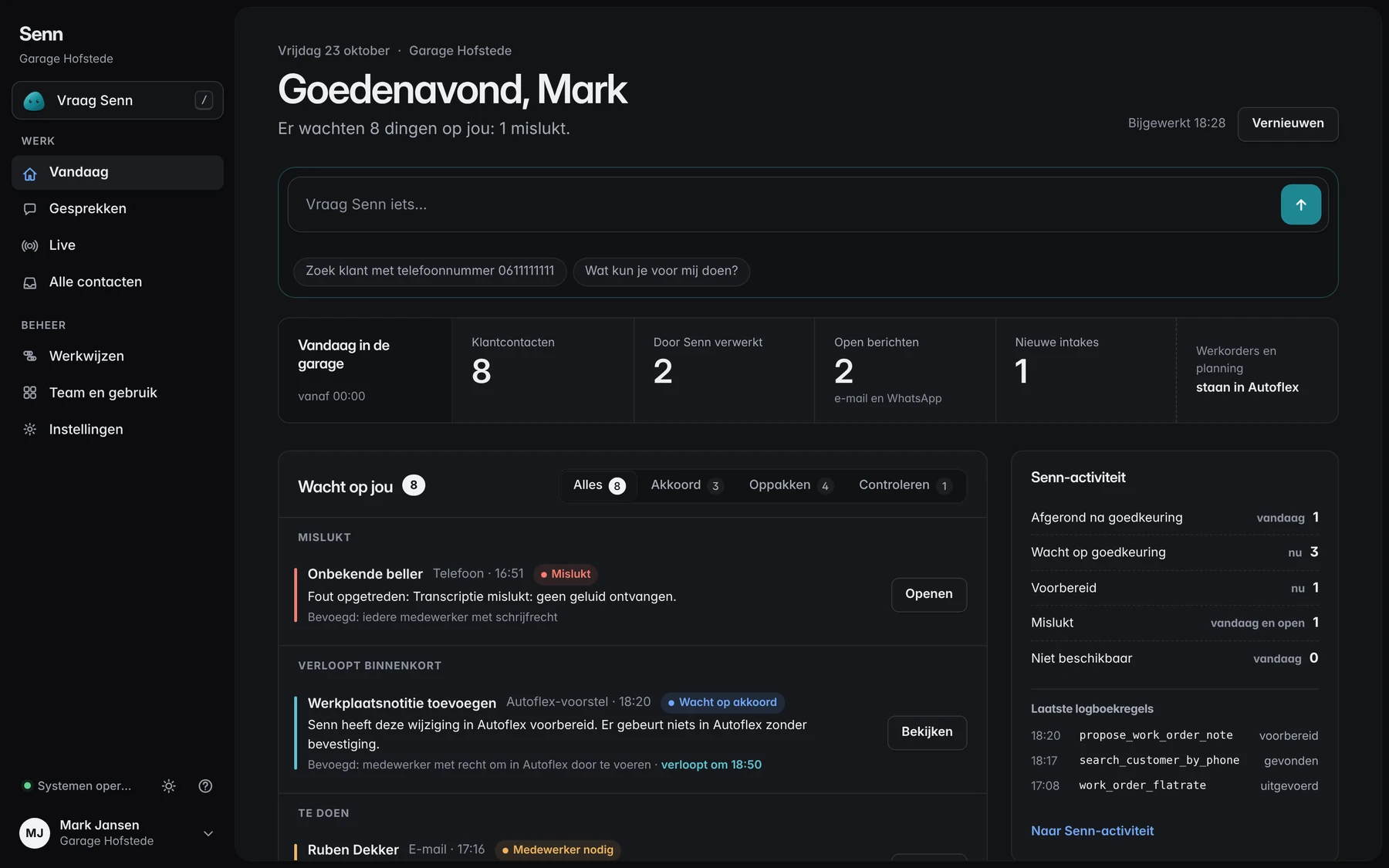
Task: Click the Ruben Dekker item title
Action: [353, 849]
